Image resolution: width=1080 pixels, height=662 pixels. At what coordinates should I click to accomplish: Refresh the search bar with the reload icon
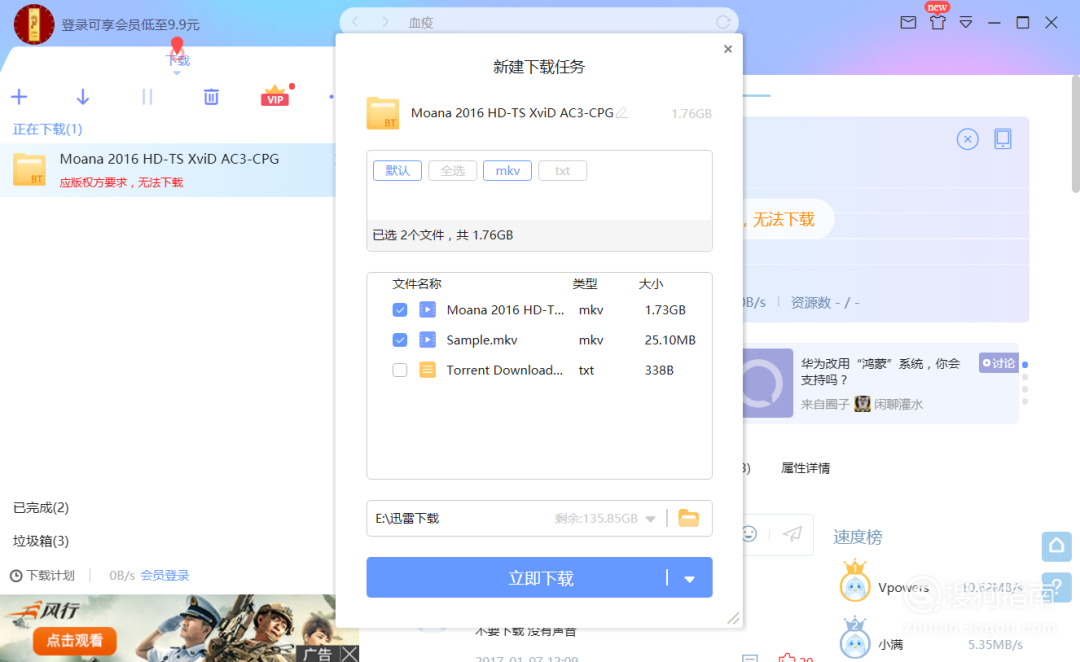point(723,22)
